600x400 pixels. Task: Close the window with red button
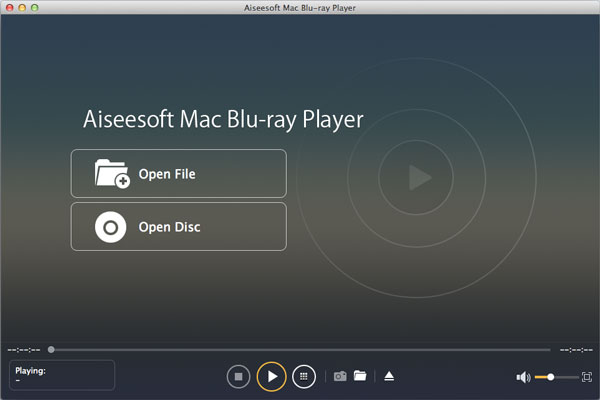point(10,8)
